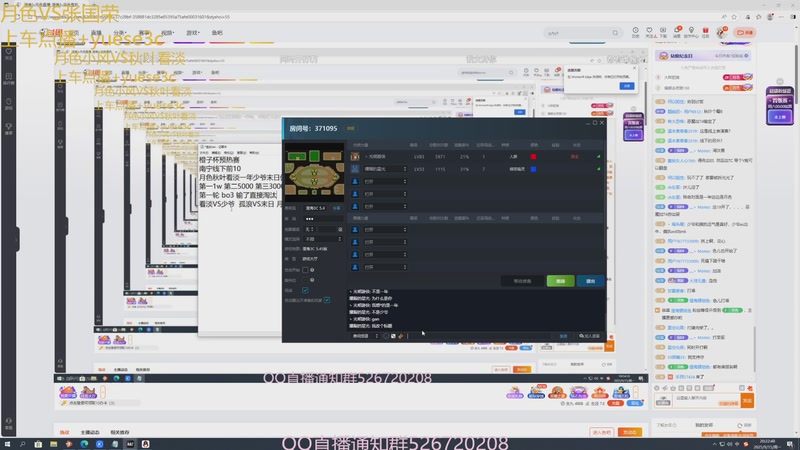Open the 赛事 item in the Douyu navigation
Image resolution: width=800 pixels, height=450 pixels.
tap(144, 33)
